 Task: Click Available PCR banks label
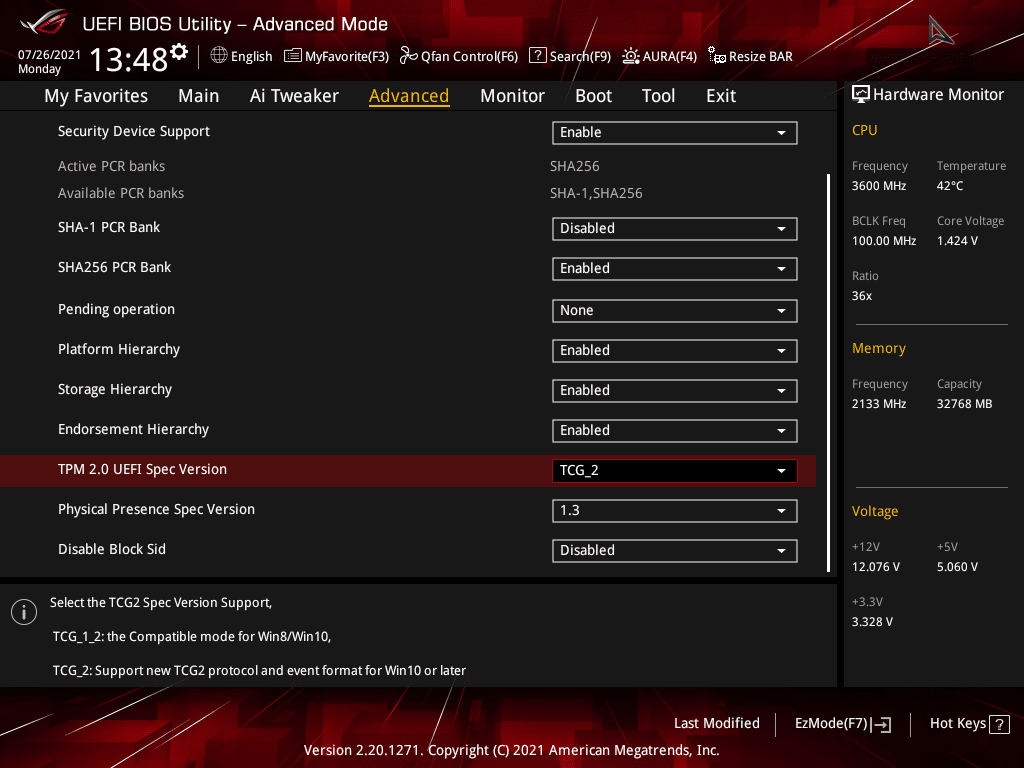point(121,193)
